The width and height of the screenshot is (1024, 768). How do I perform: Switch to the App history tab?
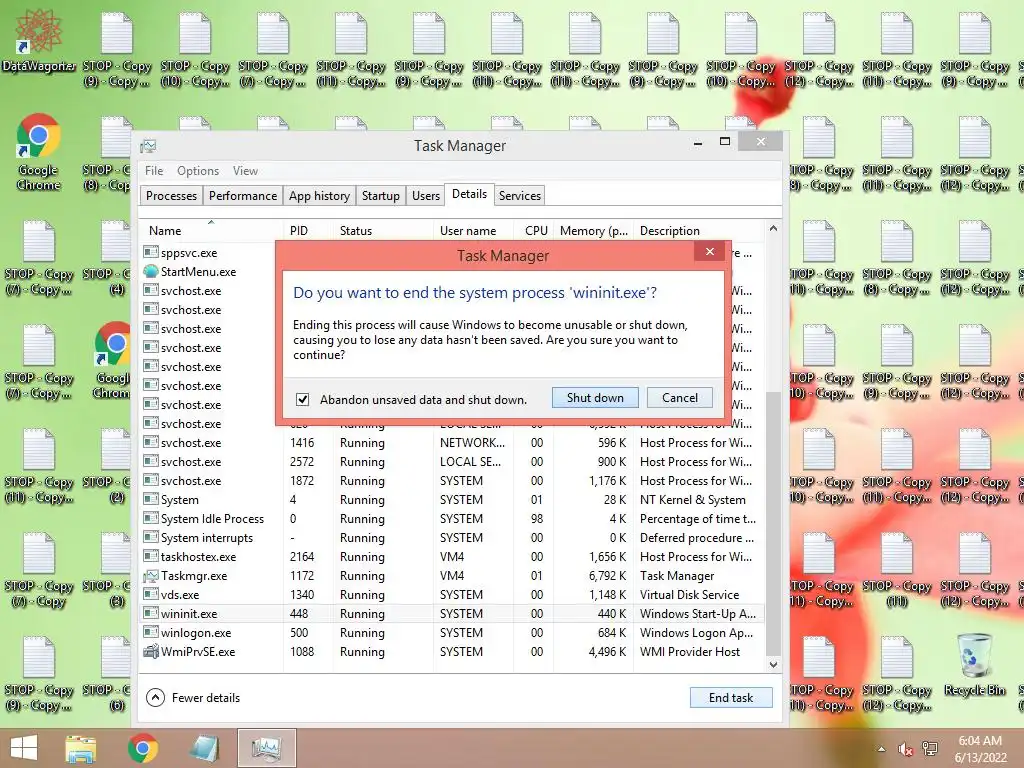319,196
